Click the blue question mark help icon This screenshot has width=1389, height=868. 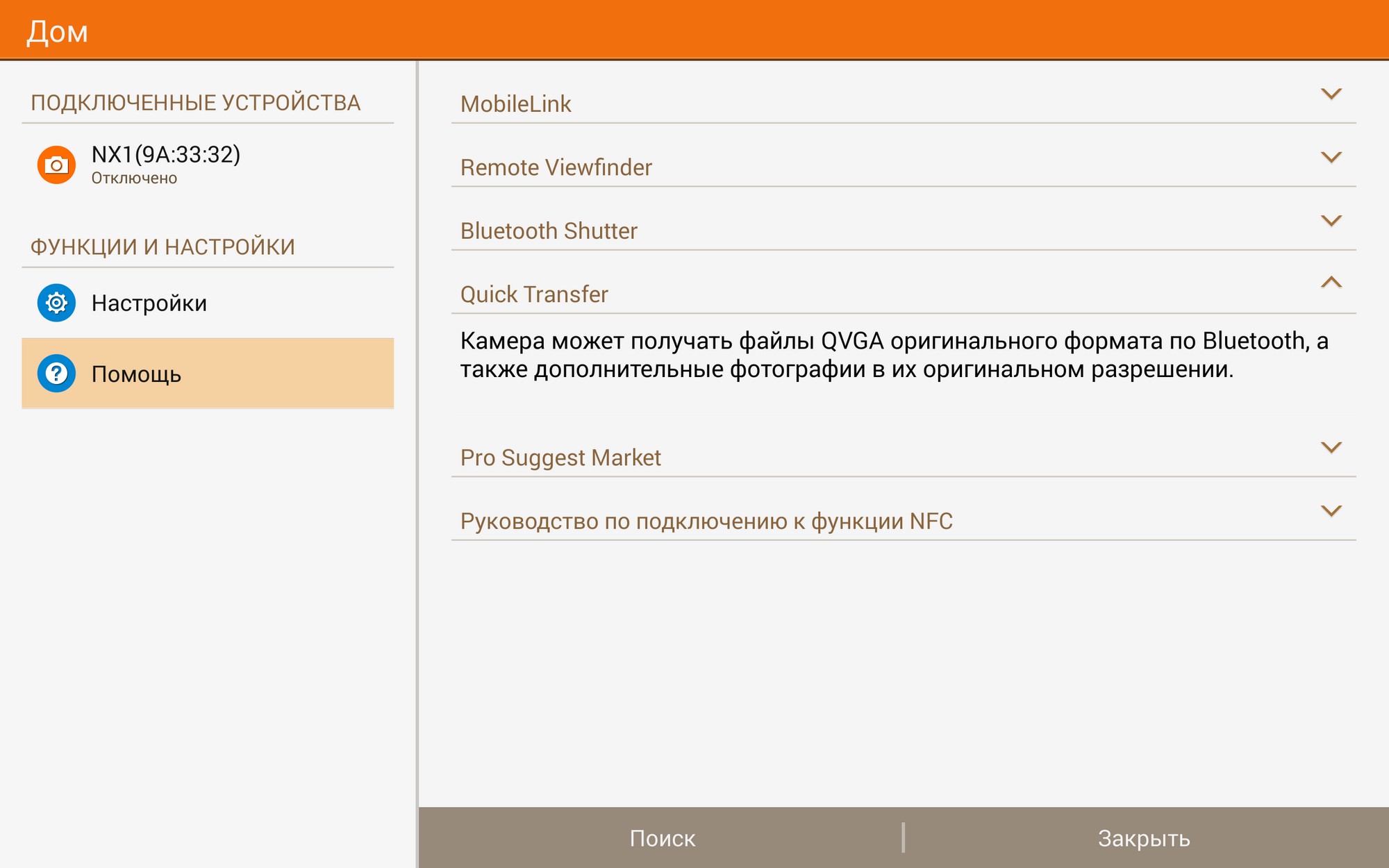point(56,374)
